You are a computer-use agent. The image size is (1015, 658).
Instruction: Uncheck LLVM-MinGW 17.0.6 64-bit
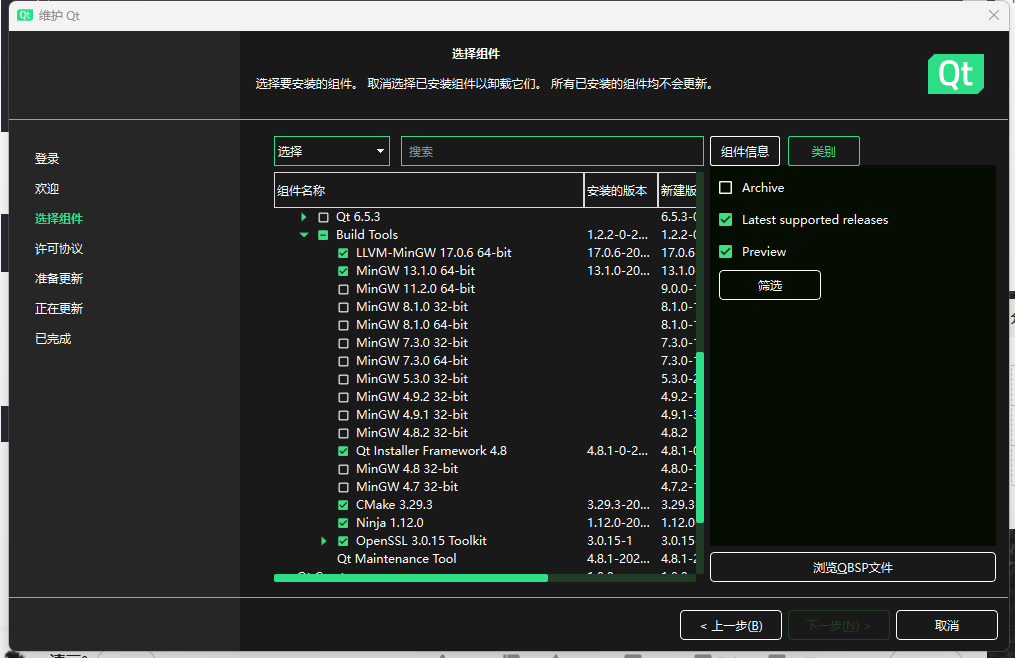343,253
